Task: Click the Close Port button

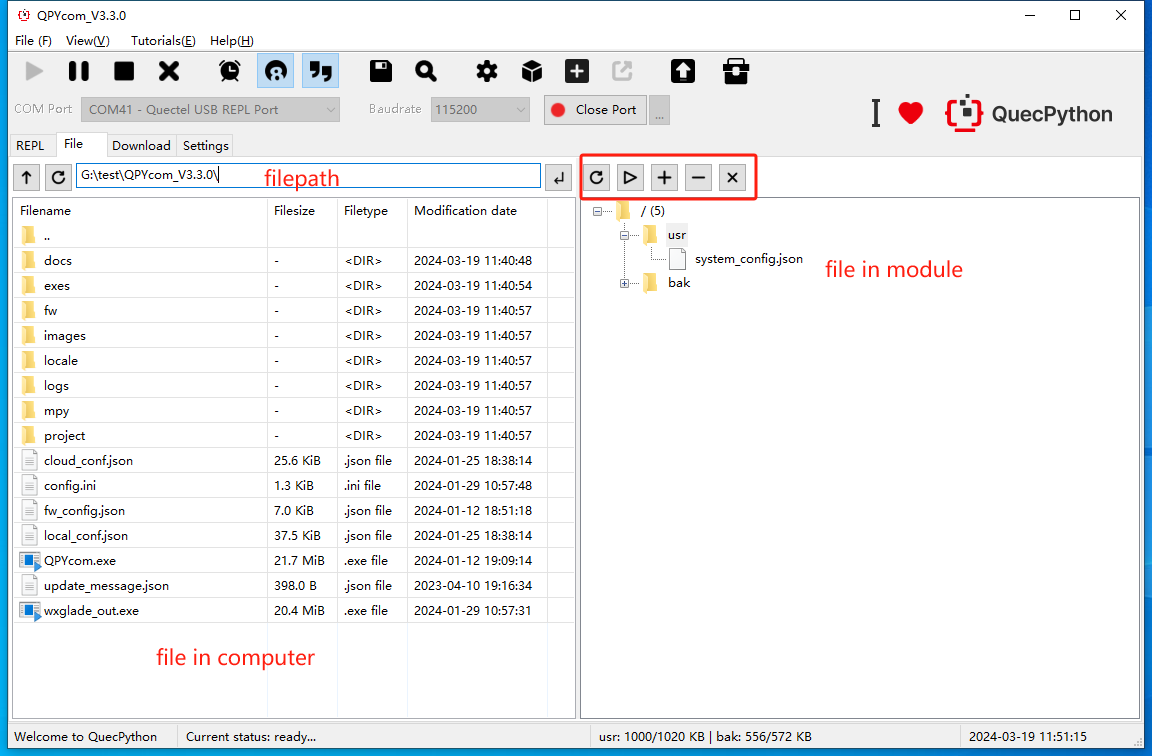Action: pos(595,109)
